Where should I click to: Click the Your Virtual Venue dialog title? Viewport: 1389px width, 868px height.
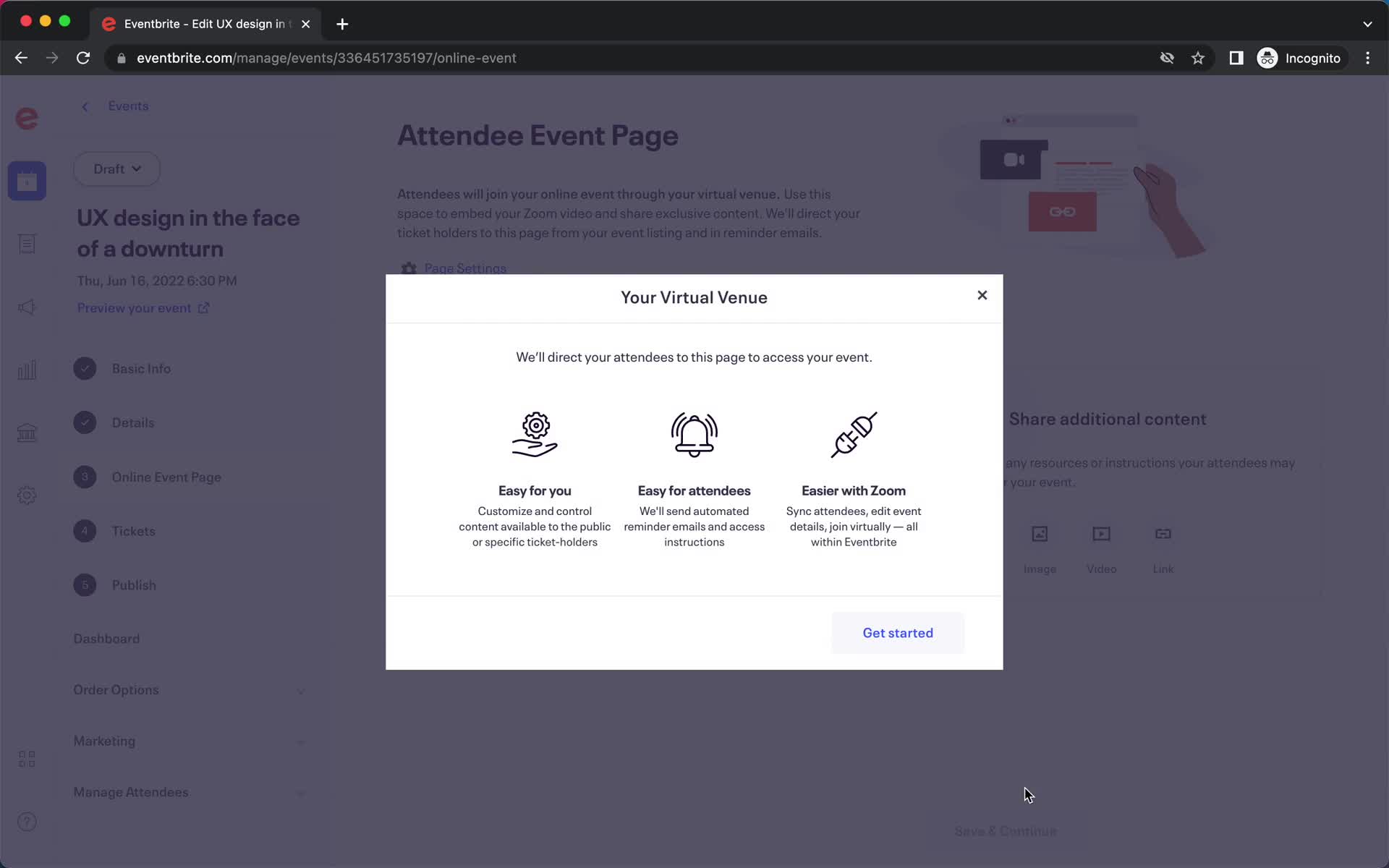pos(694,297)
